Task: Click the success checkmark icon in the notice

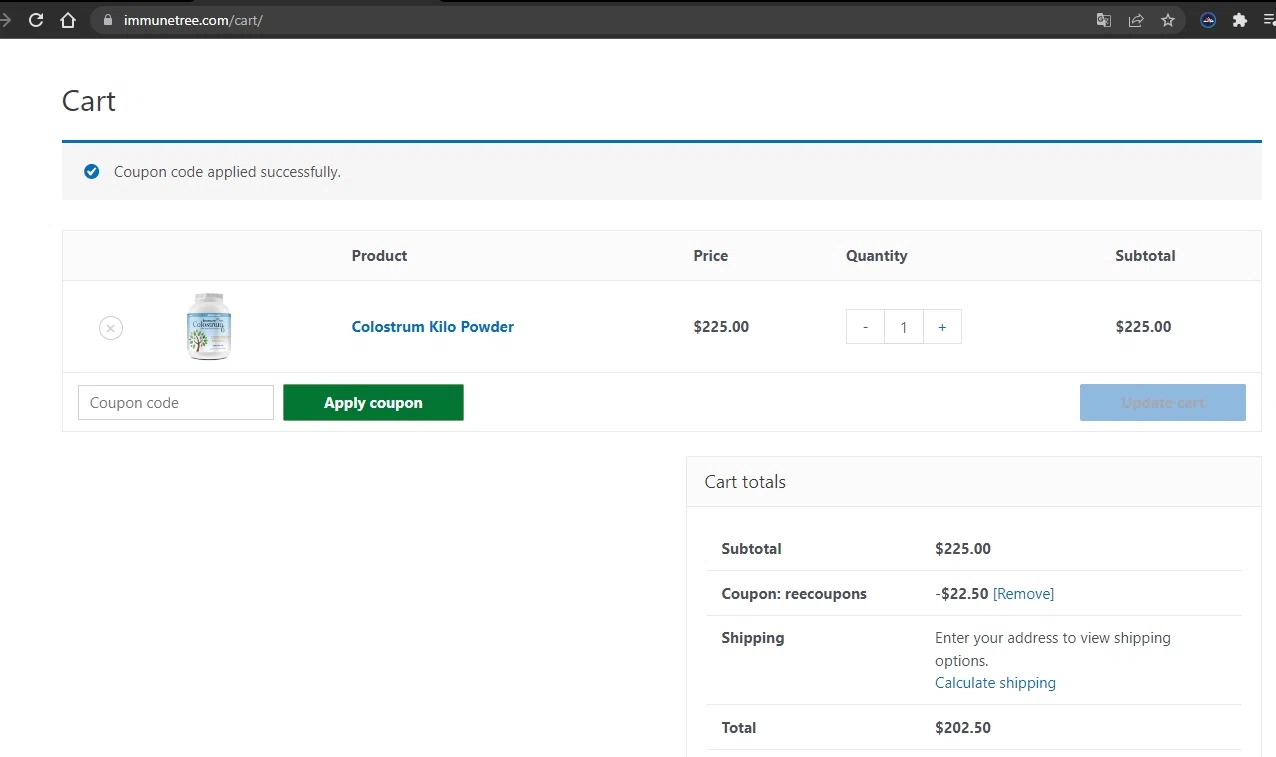Action: 92,172
